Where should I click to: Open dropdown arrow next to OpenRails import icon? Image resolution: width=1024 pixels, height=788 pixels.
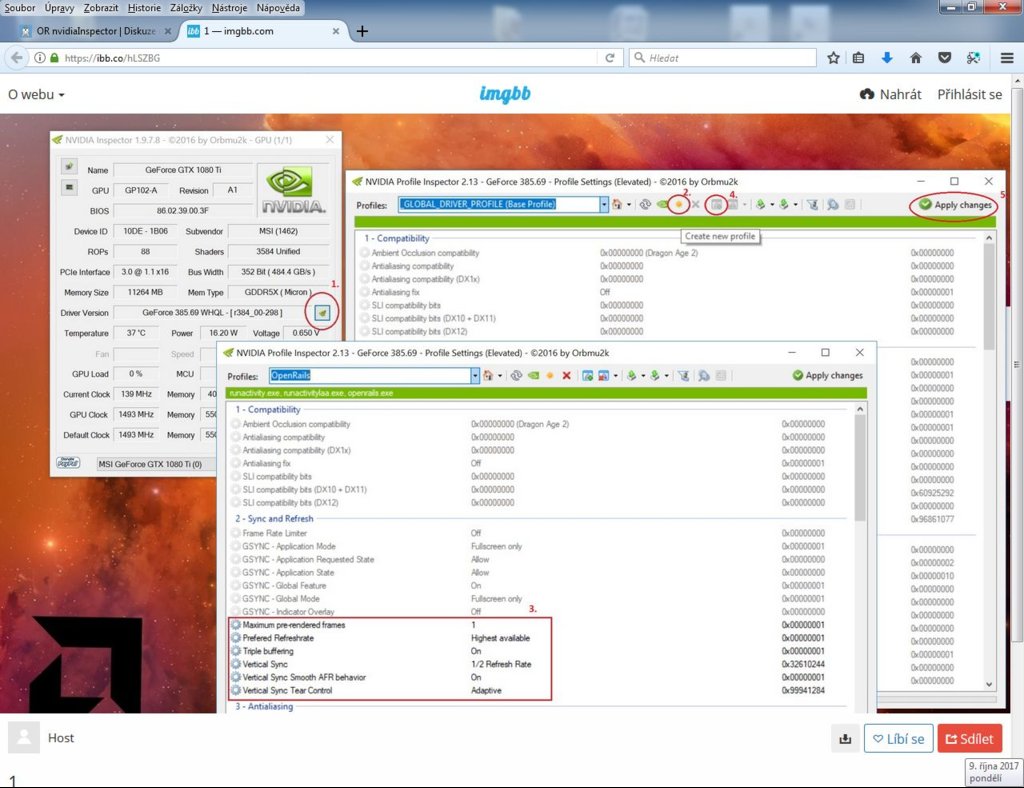click(x=666, y=375)
